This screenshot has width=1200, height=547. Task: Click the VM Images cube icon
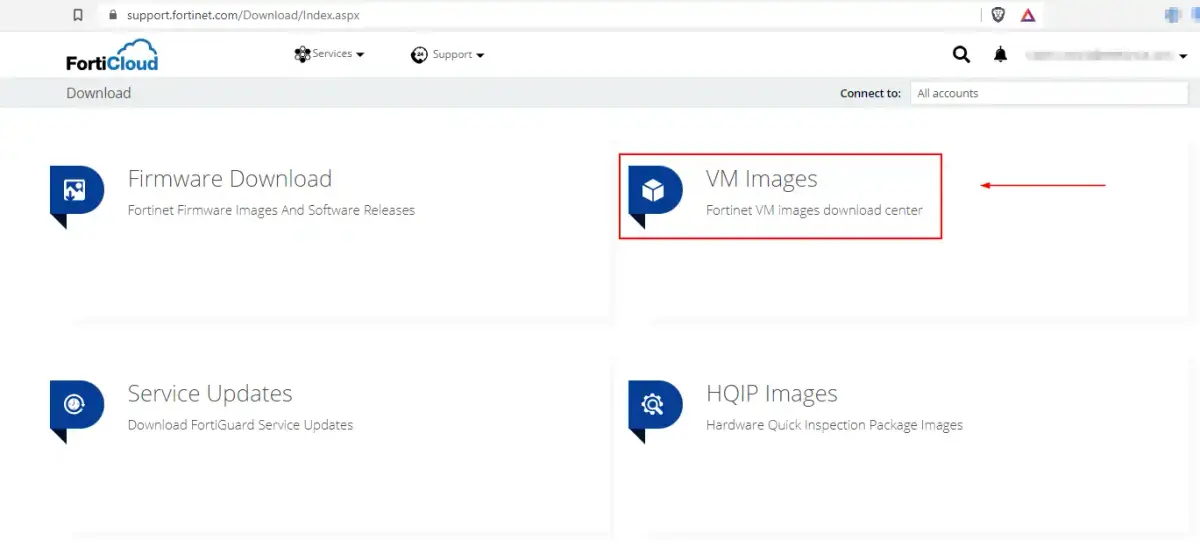tap(654, 192)
